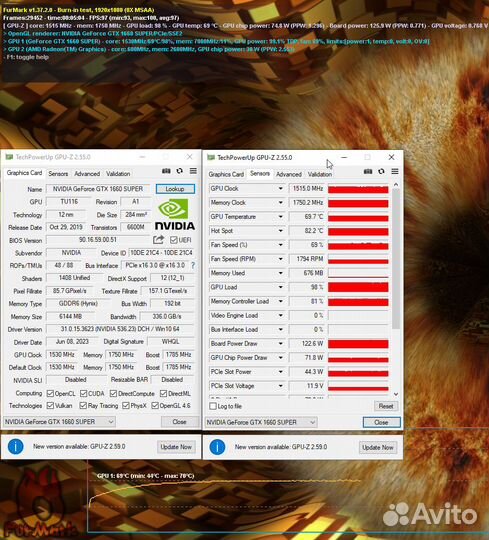Screen dimensions: 489x540
Task: Toggle the CUDA checkbox
Action: click(83, 393)
